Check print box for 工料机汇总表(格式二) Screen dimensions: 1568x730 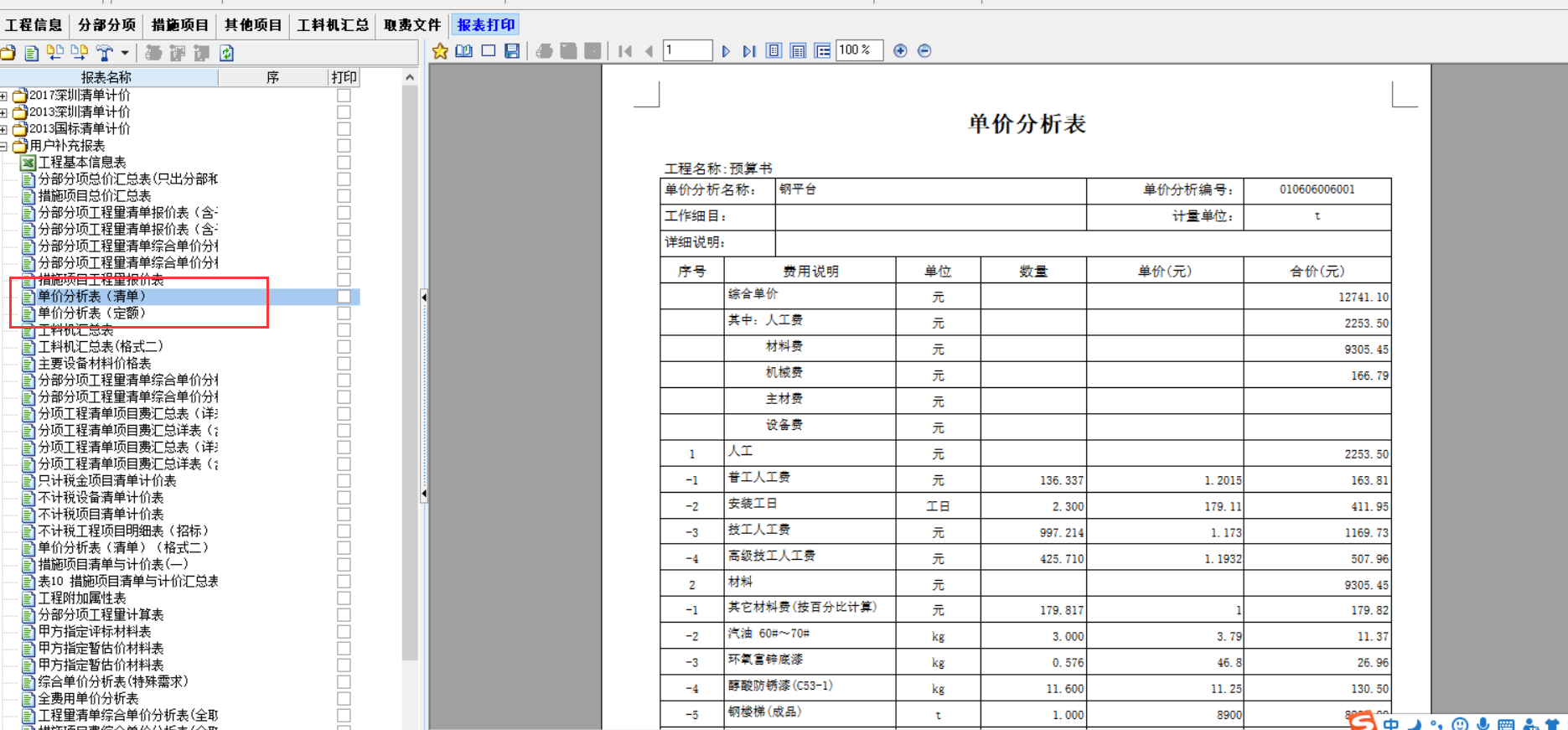pos(344,347)
